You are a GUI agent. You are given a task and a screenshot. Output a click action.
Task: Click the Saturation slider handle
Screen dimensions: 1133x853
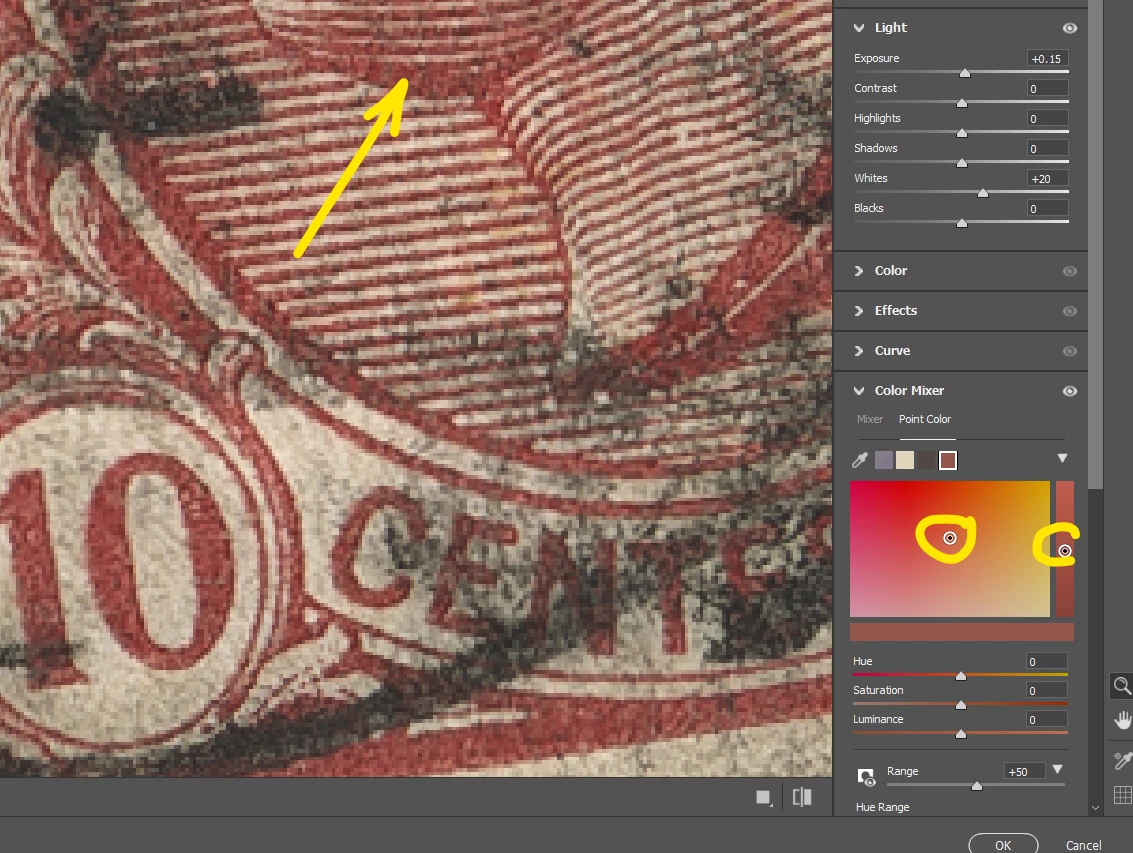point(961,705)
